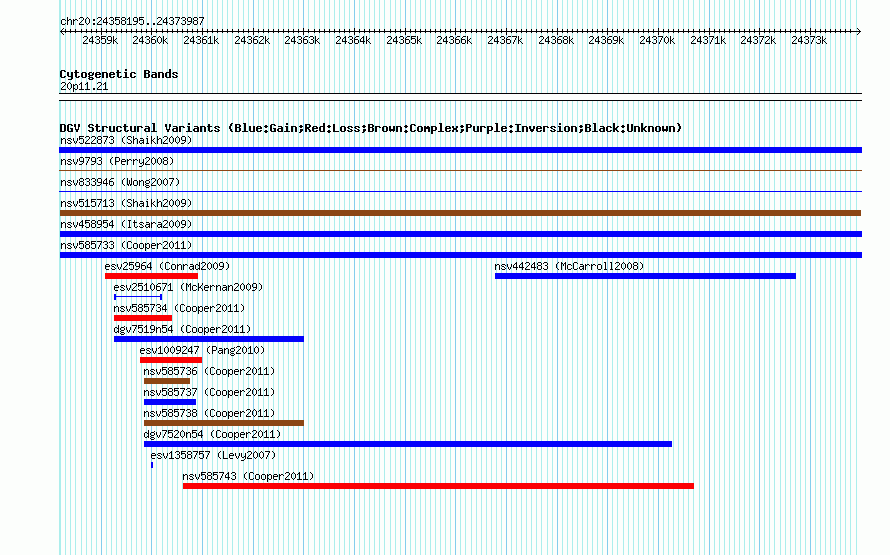The height and width of the screenshot is (555, 890).
Task: Click the 24361k ruler tick label
Action: click(201, 40)
